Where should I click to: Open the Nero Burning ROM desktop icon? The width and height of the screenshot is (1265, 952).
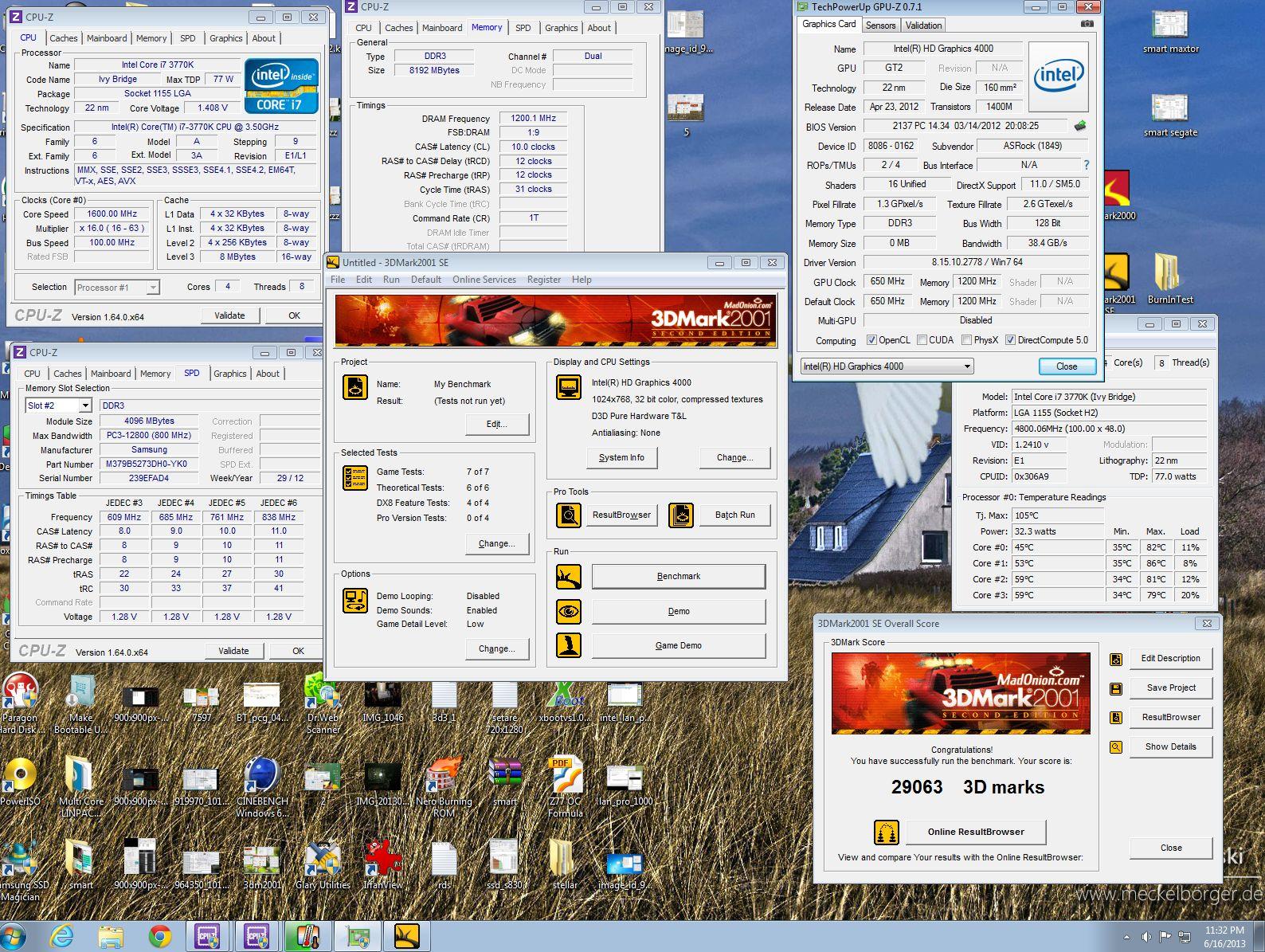444,787
